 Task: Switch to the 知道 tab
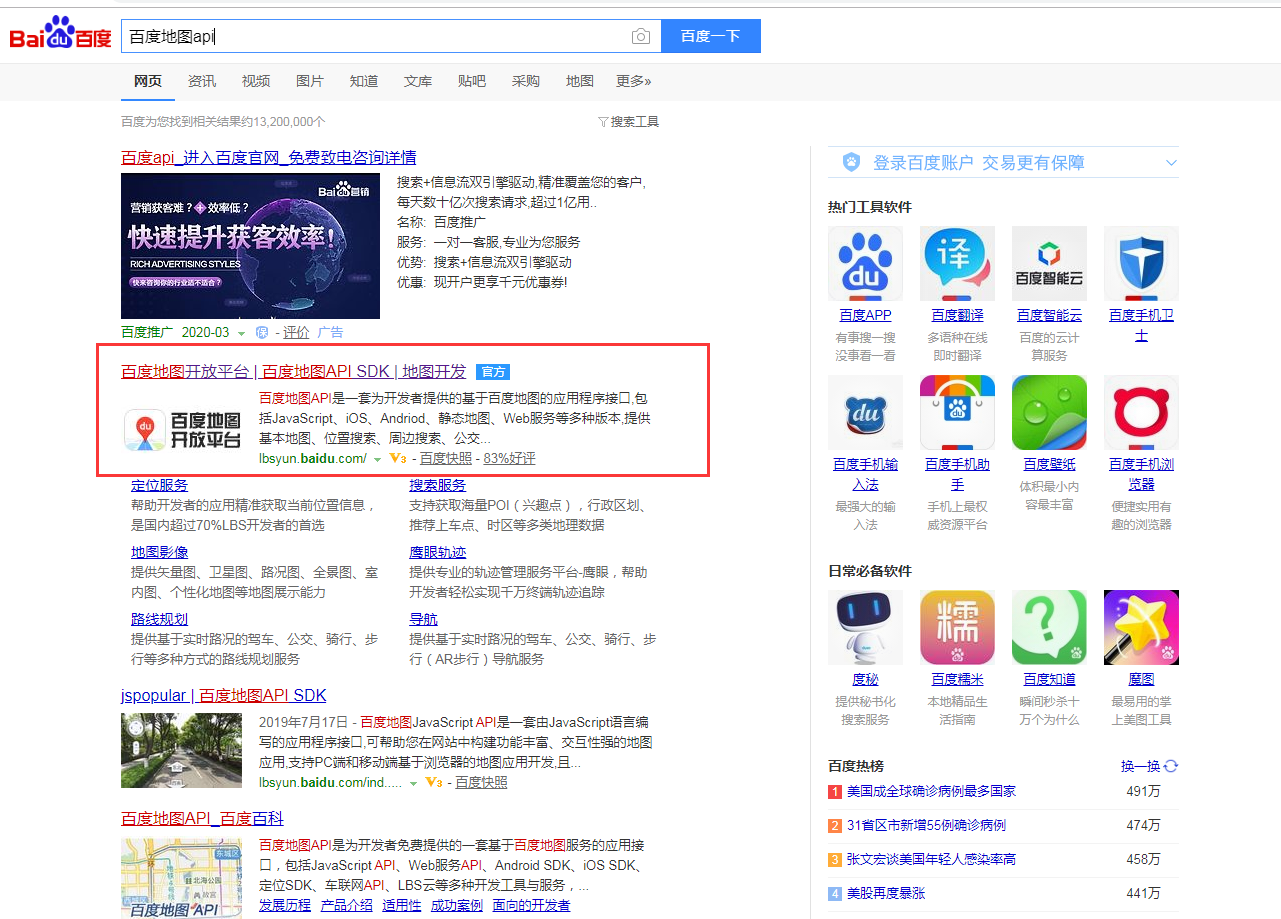click(x=364, y=81)
